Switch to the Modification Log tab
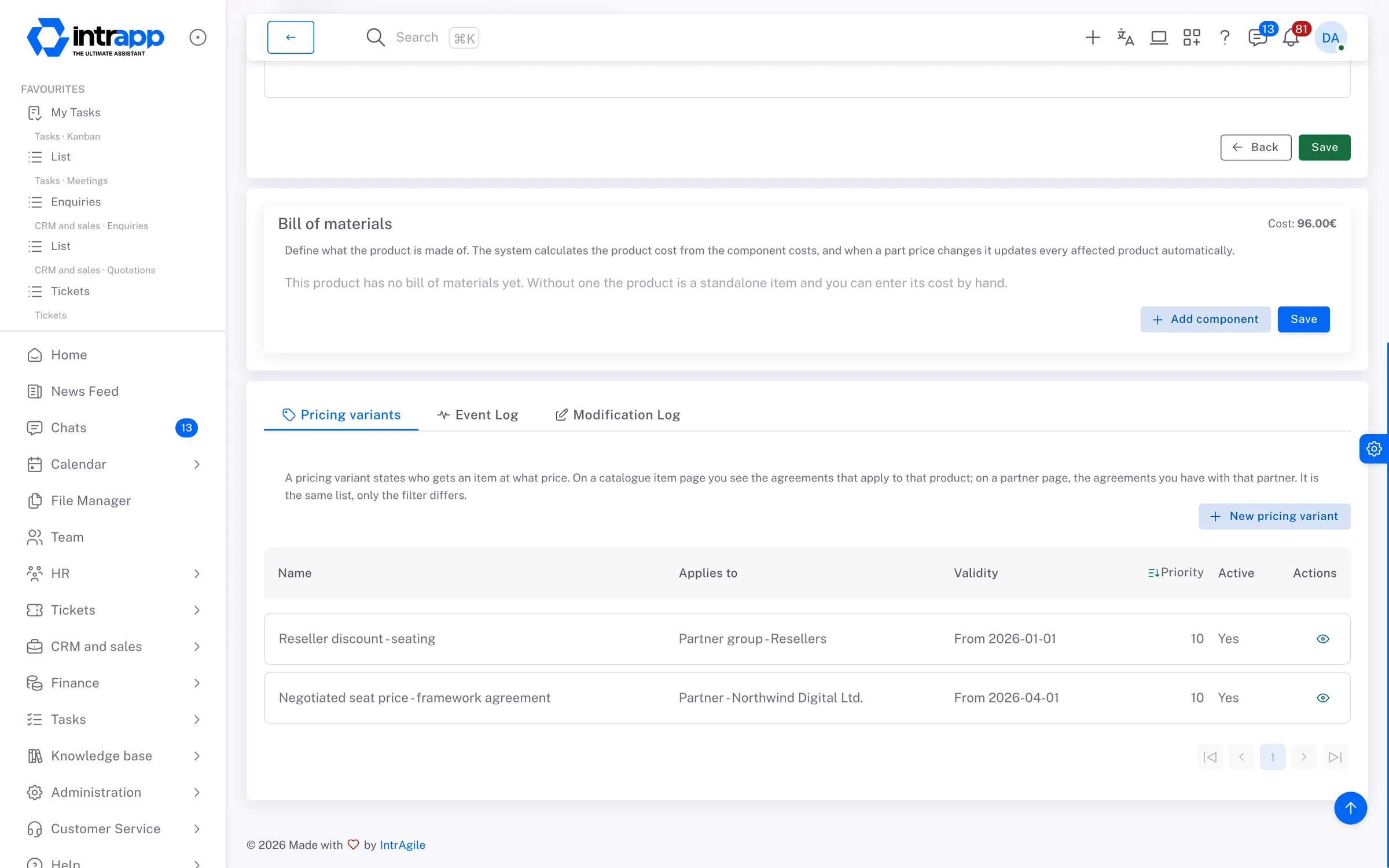1389x868 pixels. (x=618, y=415)
